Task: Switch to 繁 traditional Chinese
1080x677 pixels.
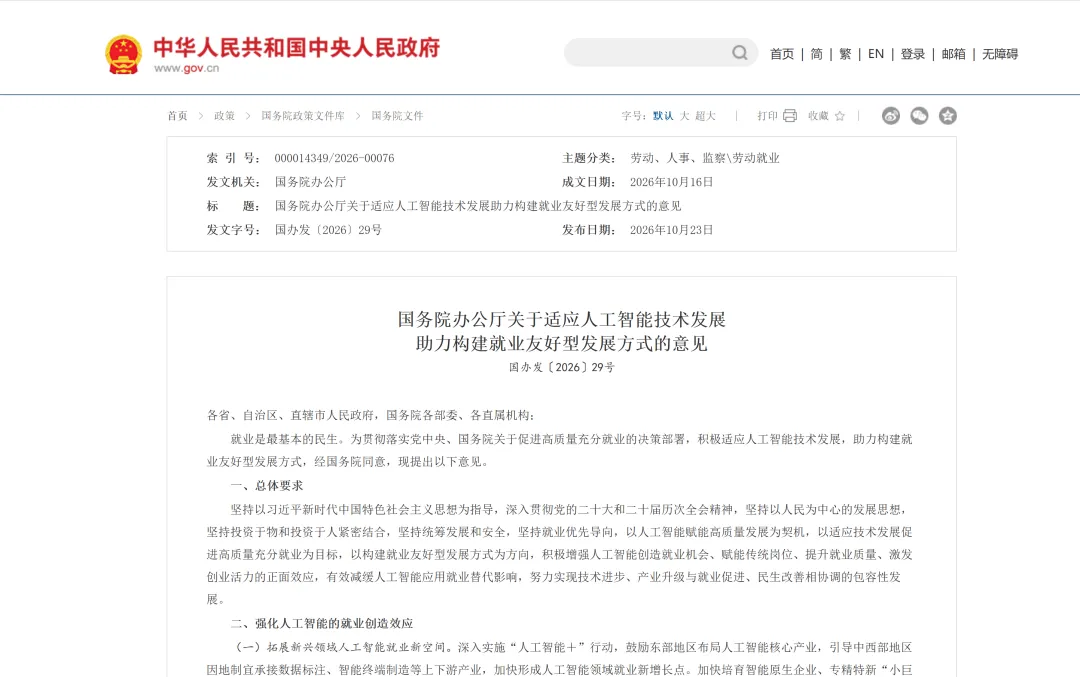Action: point(845,54)
